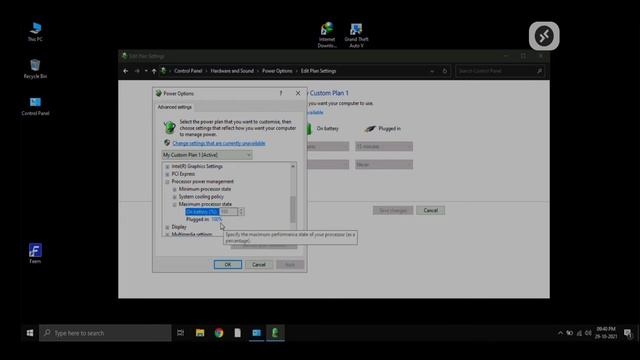Screen dimensions: 640x360
Task: Open the notification center
Action: point(628,333)
